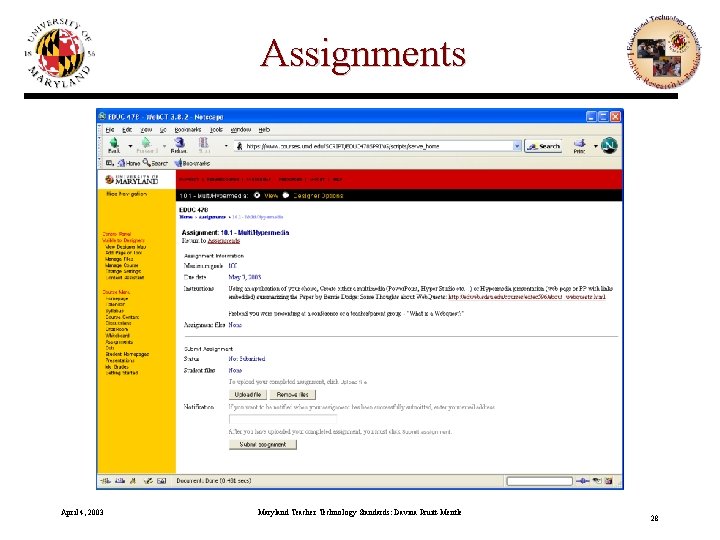The height and width of the screenshot is (540, 720).
Task: Click the status bar progress meter
Action: 540,481
